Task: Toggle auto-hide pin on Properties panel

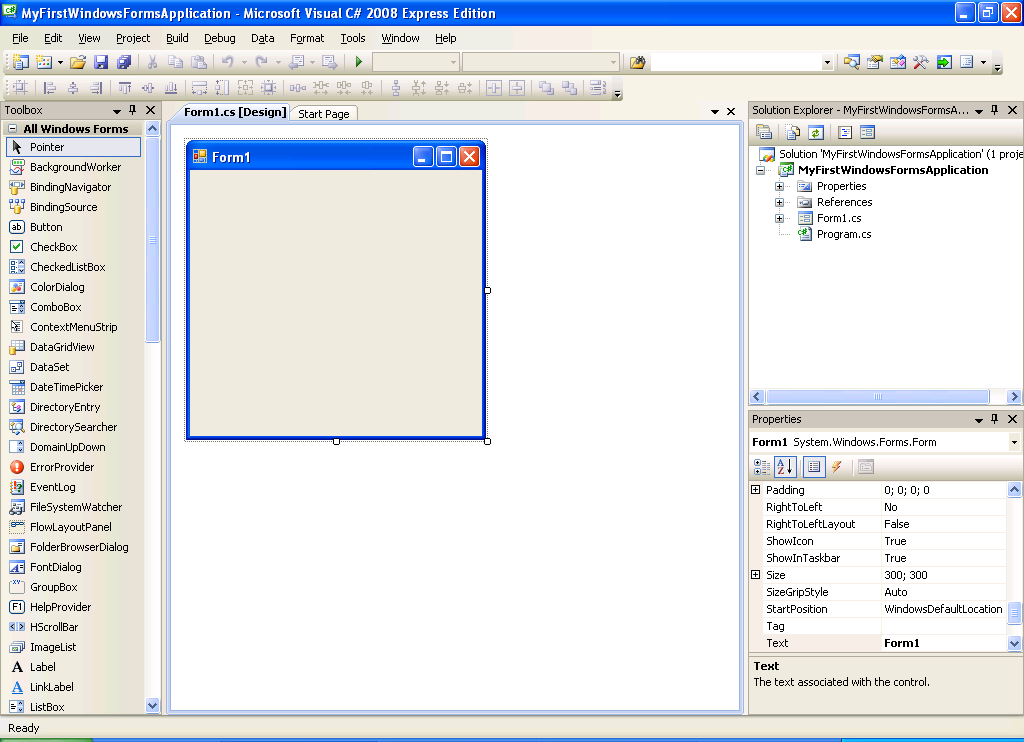Action: click(x=995, y=419)
